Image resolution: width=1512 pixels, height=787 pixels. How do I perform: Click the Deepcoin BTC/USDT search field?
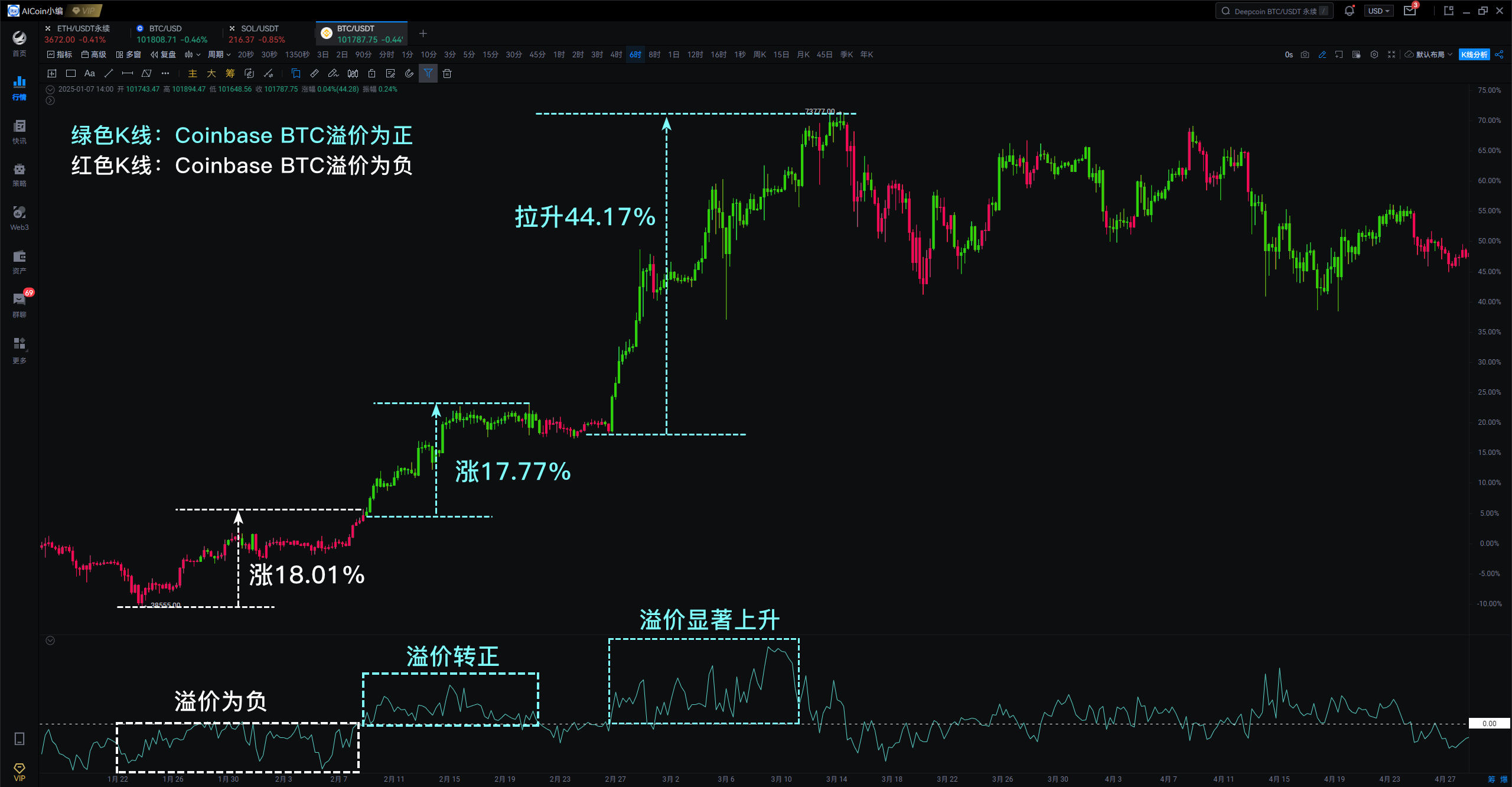pyautogui.click(x=1275, y=11)
